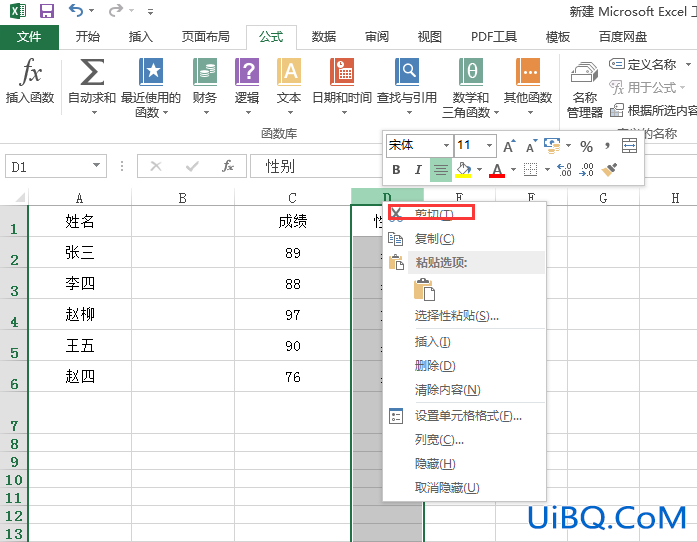The width and height of the screenshot is (697, 542).
Task: Open the font name 宋体 combo box
Action: (x=419, y=145)
